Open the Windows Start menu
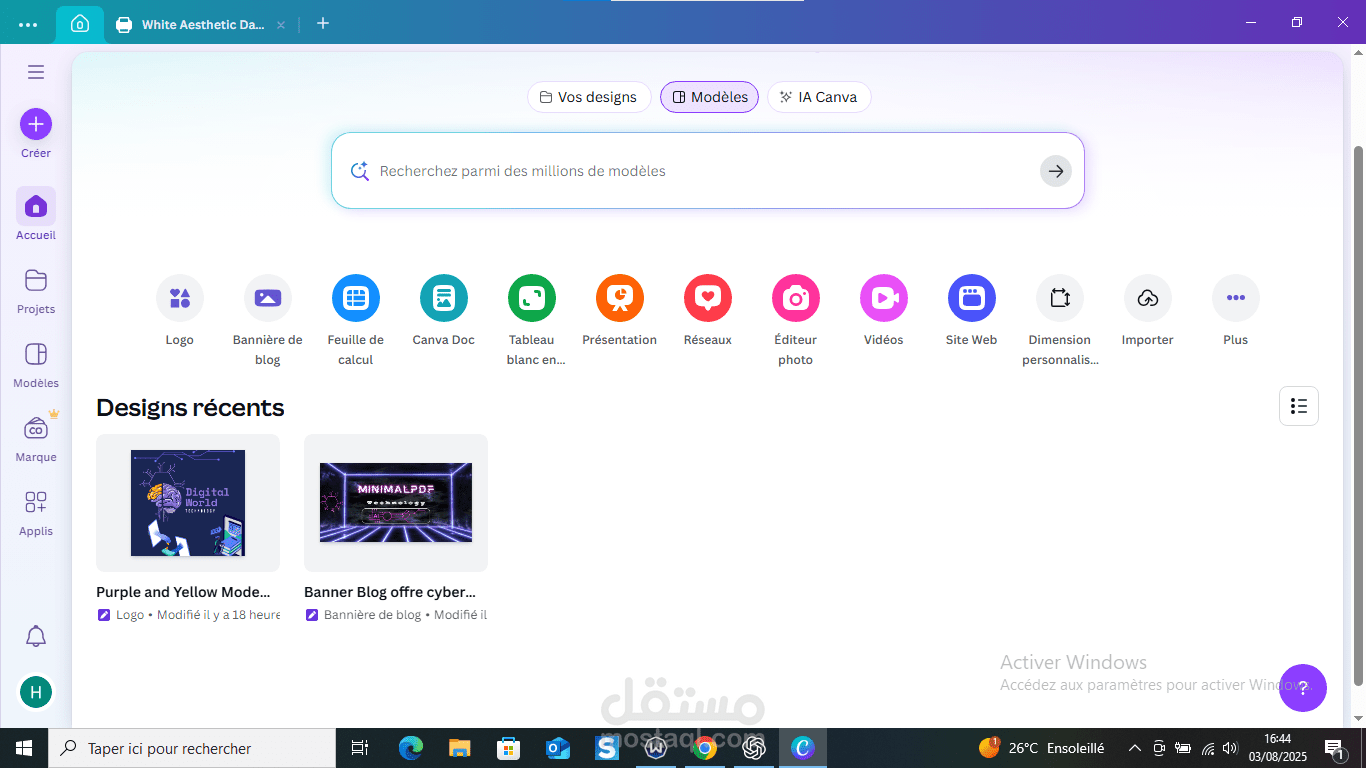Image resolution: width=1366 pixels, height=768 pixels. pyautogui.click(x=23, y=748)
